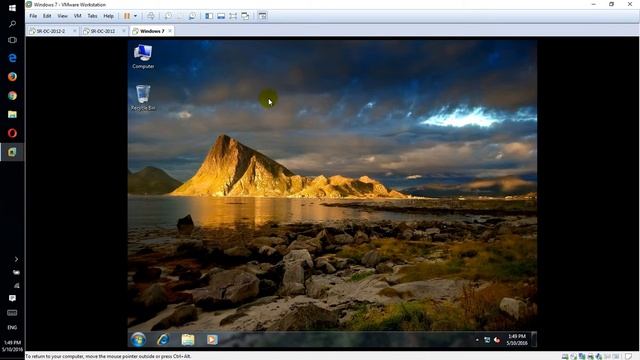The image size is (640, 360).
Task: Send Ctrl+Alt+Del to the virtual machine
Action: (x=151, y=16)
